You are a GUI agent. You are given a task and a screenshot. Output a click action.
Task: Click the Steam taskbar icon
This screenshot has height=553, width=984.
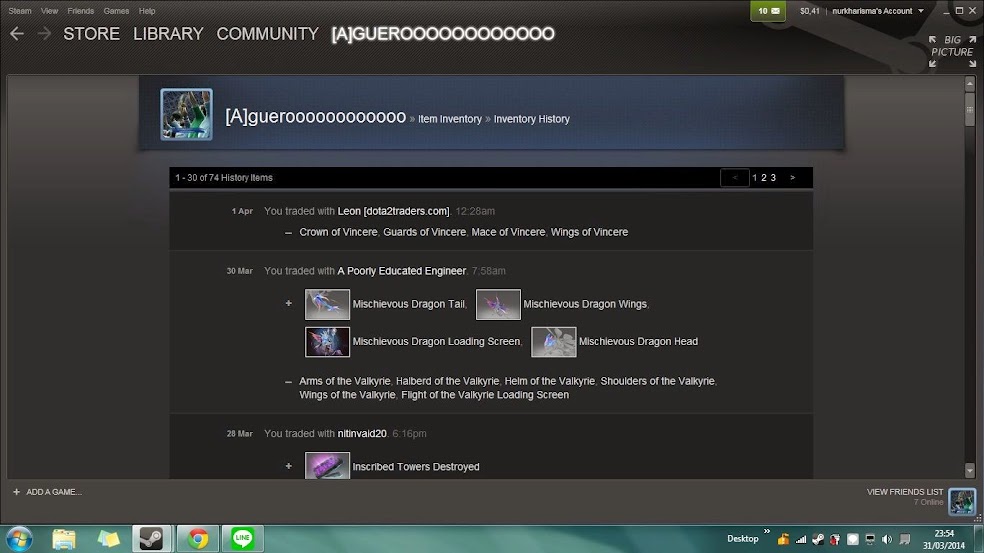point(151,539)
